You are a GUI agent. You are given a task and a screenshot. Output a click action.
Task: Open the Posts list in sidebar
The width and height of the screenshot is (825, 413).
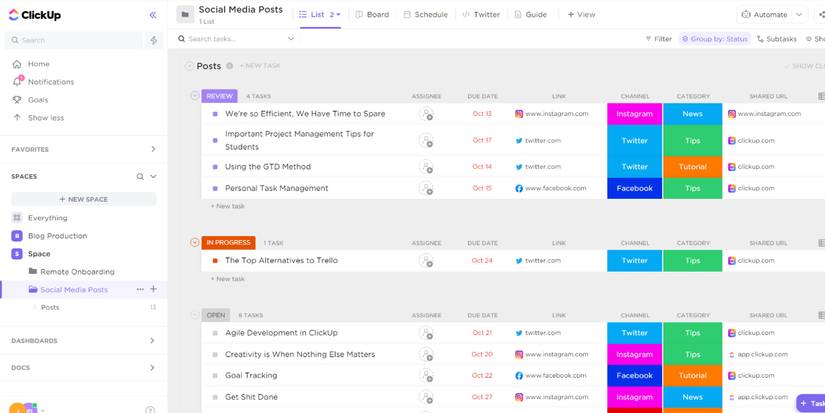(50, 307)
